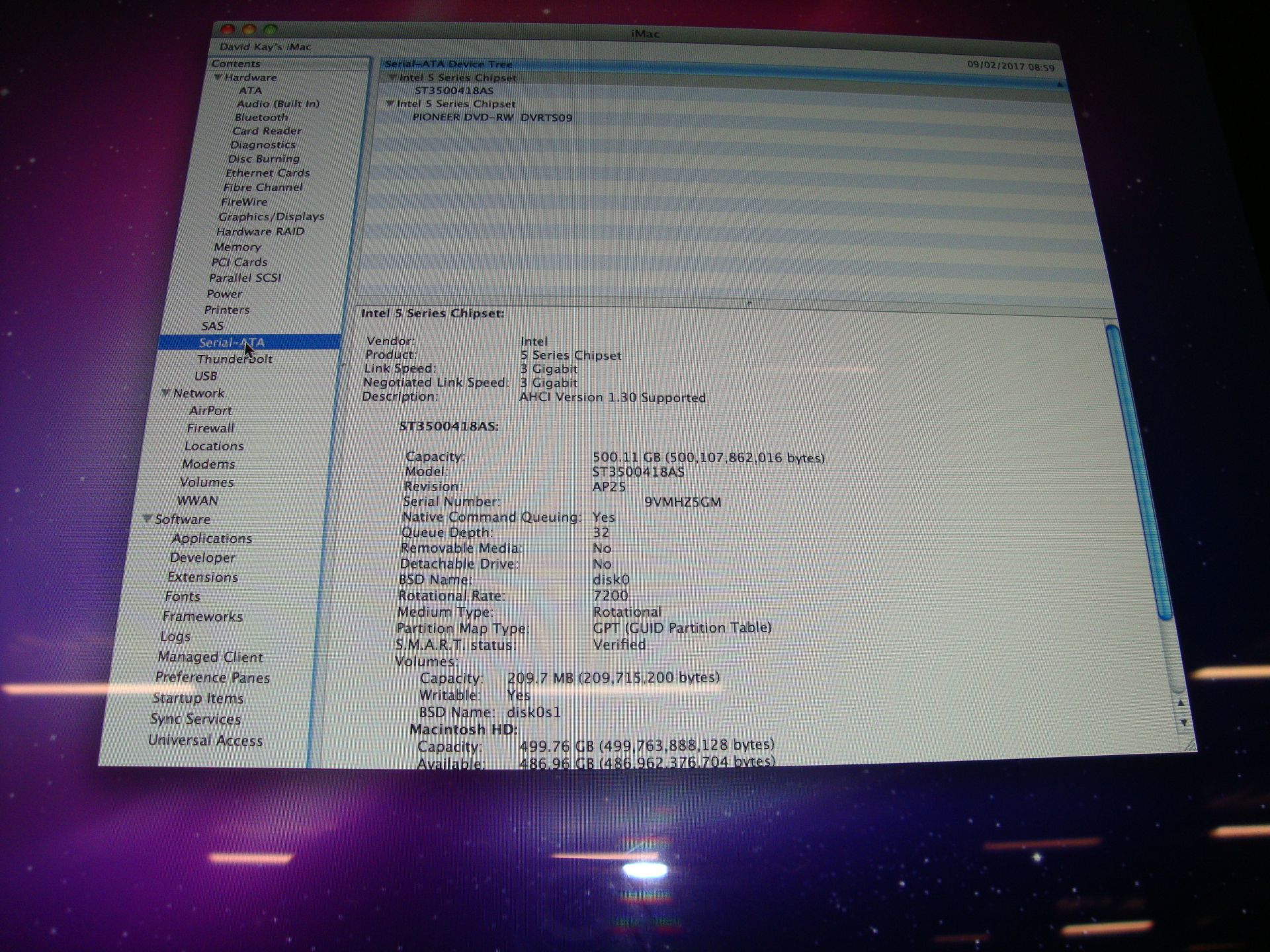The height and width of the screenshot is (952, 1270).
Task: Select Fonts in sidebar
Action: [x=182, y=596]
